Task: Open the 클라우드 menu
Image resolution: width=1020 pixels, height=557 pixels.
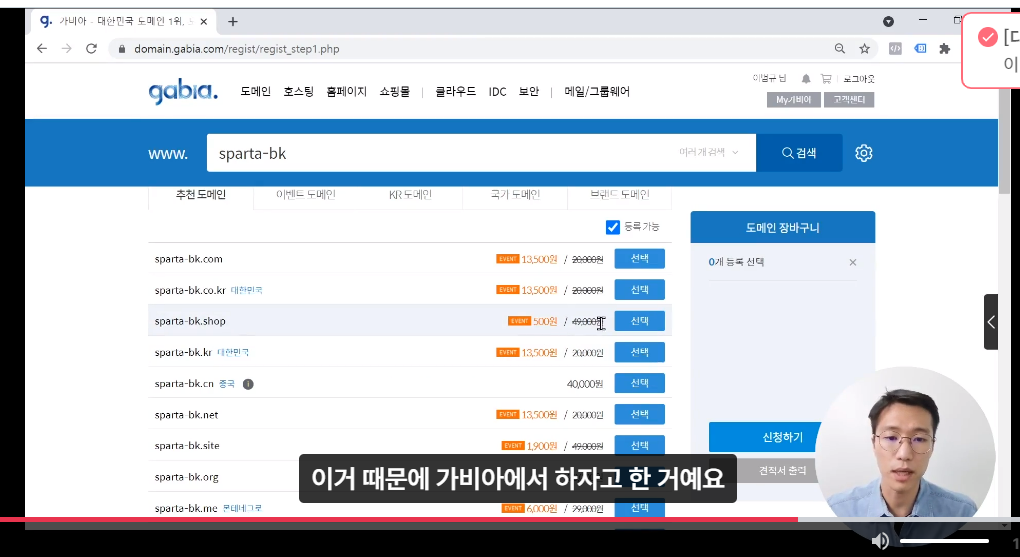Action: point(455,92)
